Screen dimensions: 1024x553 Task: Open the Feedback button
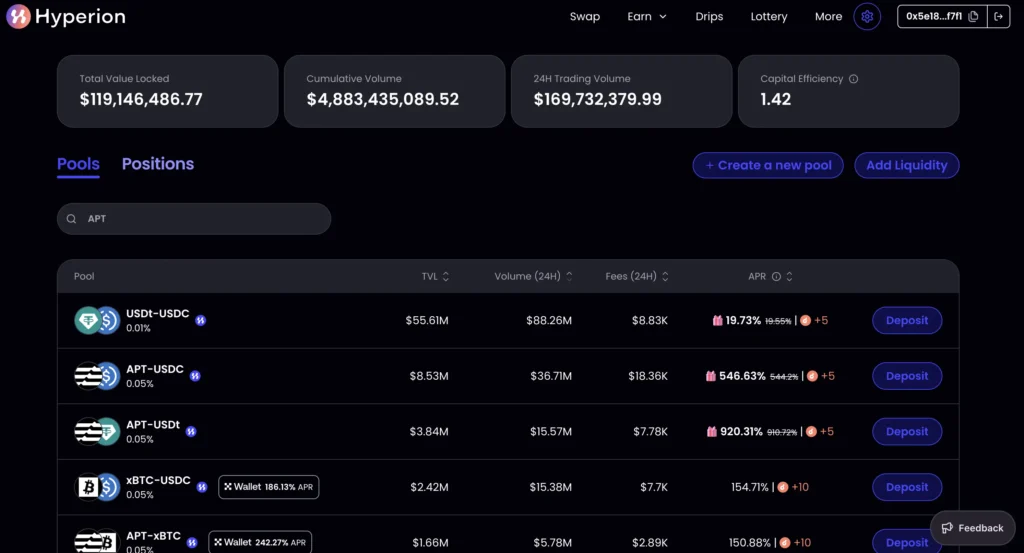[972, 528]
